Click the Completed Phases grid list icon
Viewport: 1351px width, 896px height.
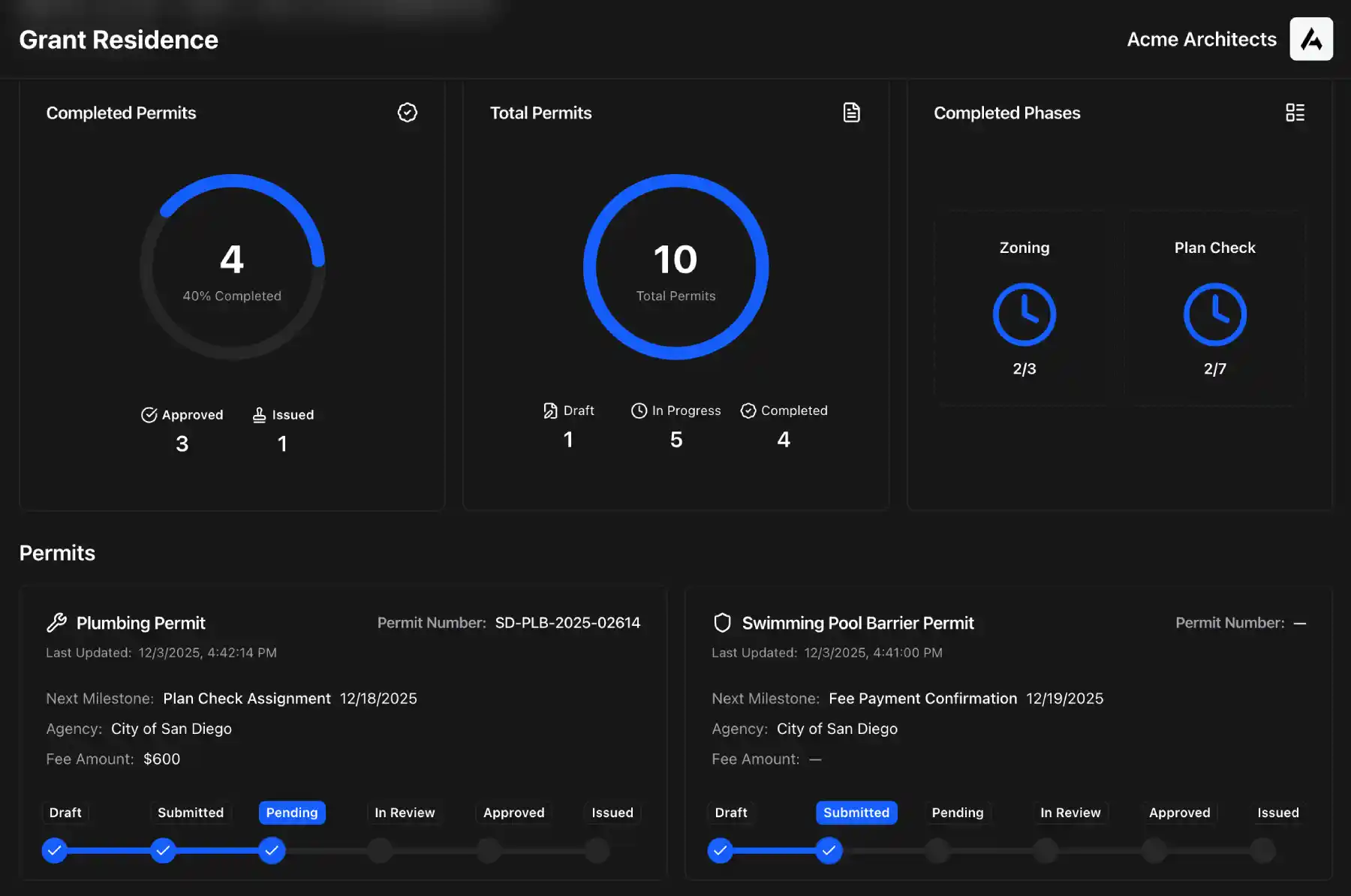[x=1295, y=113]
